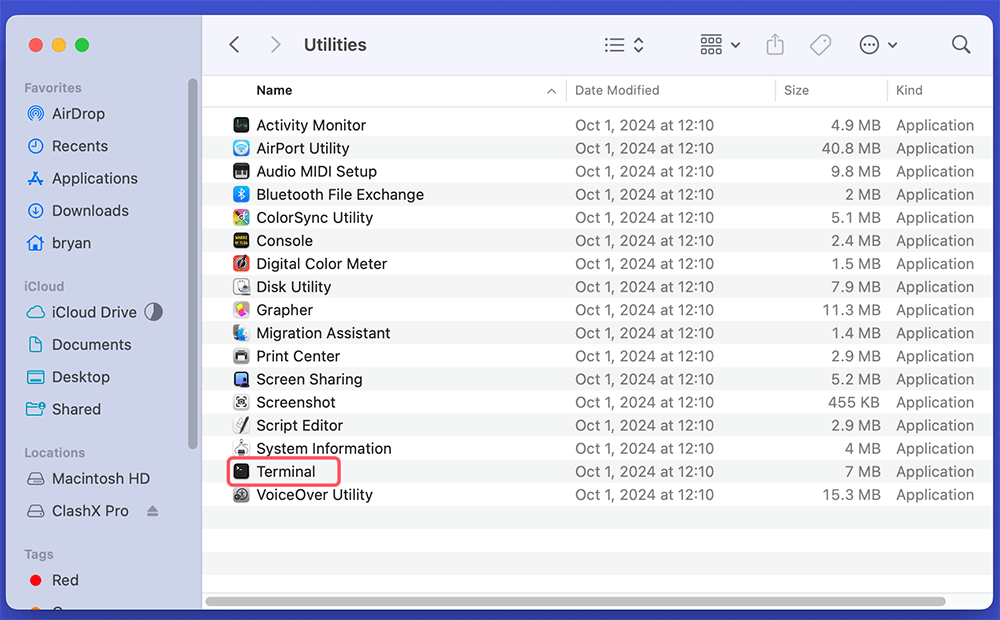Click the horizontal scrollbar at bottom
This screenshot has width=1000, height=620.
[575, 601]
